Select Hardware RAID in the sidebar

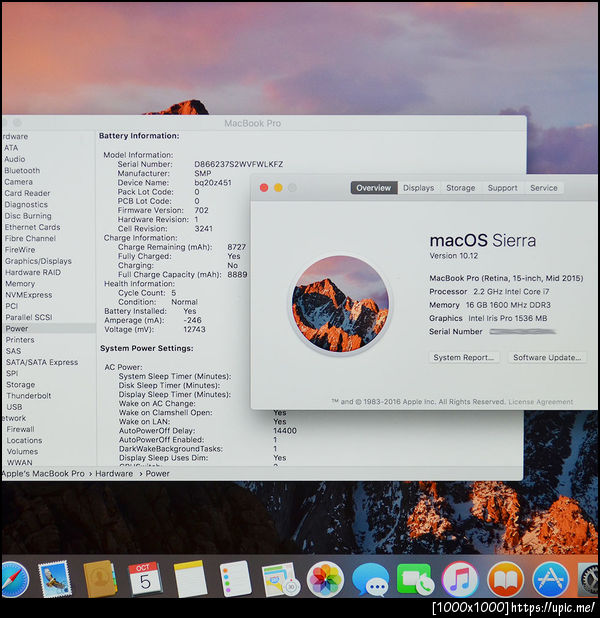tap(33, 272)
